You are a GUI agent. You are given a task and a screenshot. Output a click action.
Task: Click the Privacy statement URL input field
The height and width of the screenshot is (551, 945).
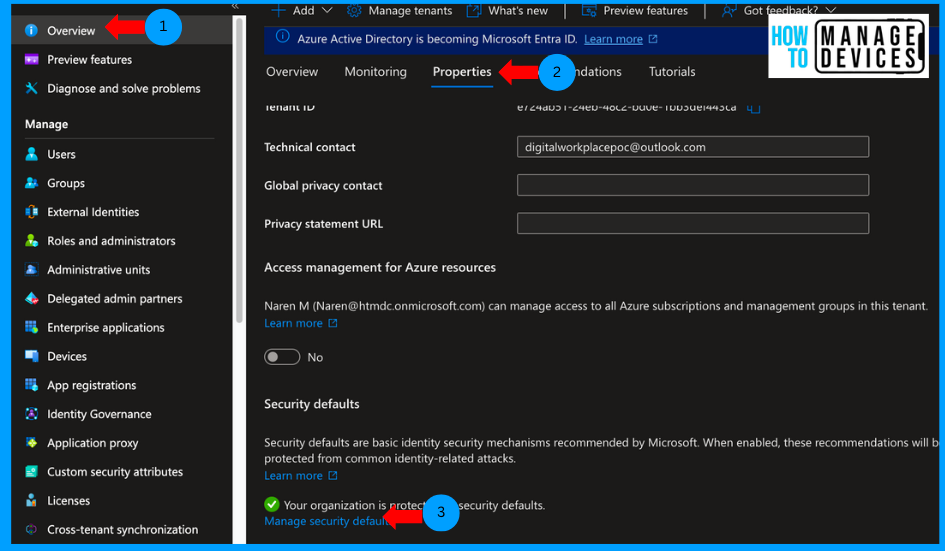pyautogui.click(x=692, y=224)
